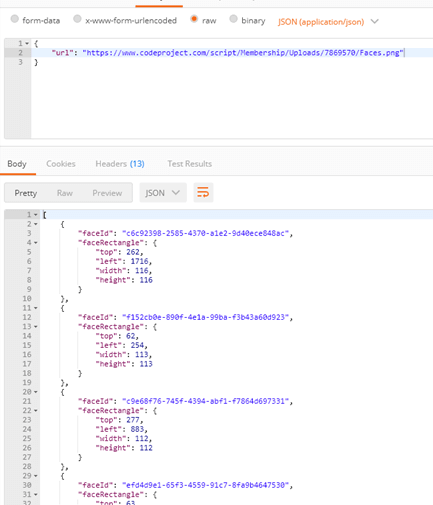
Task: Toggle the wrap lines icon
Action: click(x=203, y=193)
